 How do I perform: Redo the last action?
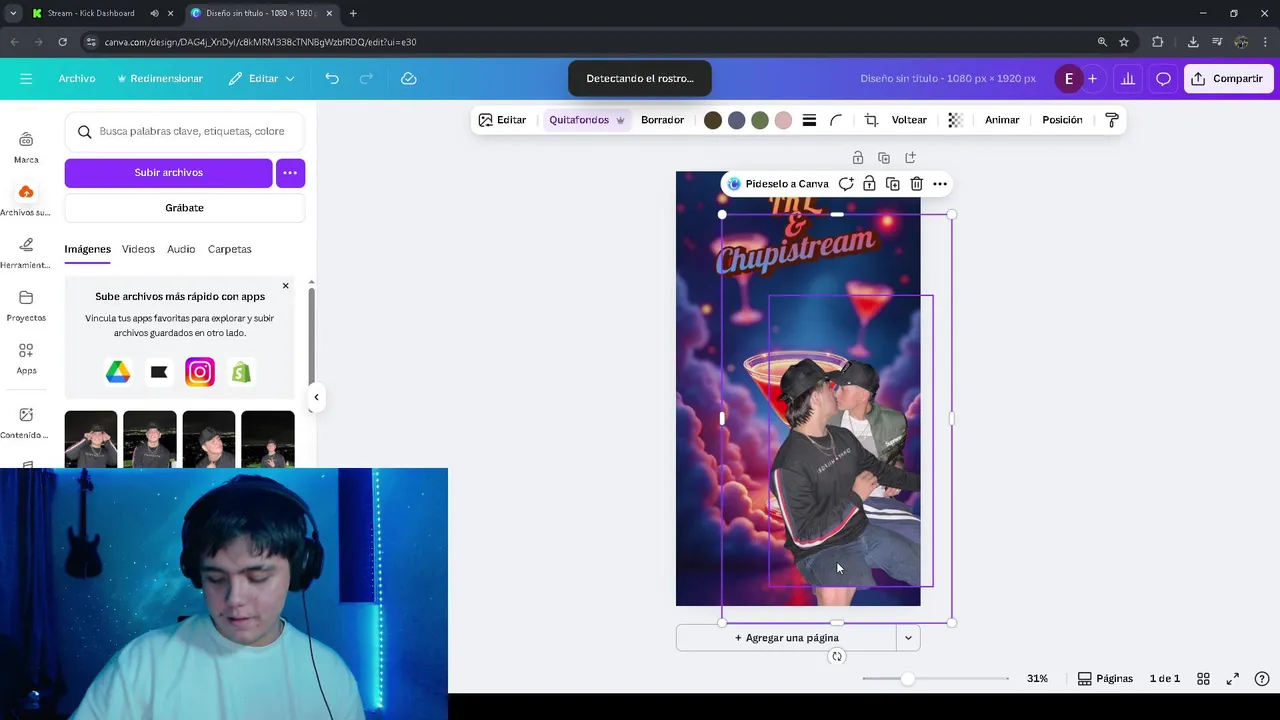pyautogui.click(x=366, y=78)
